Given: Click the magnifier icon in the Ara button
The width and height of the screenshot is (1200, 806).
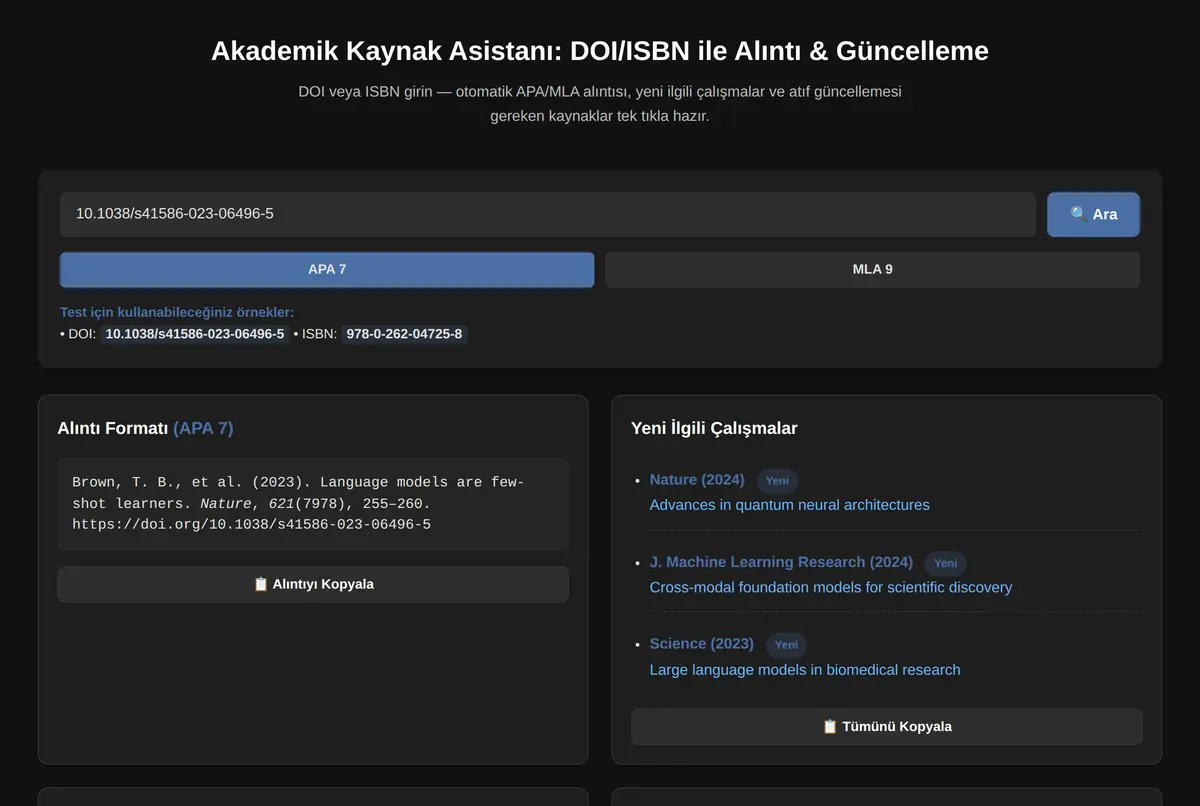Looking at the screenshot, I should click(1078, 214).
